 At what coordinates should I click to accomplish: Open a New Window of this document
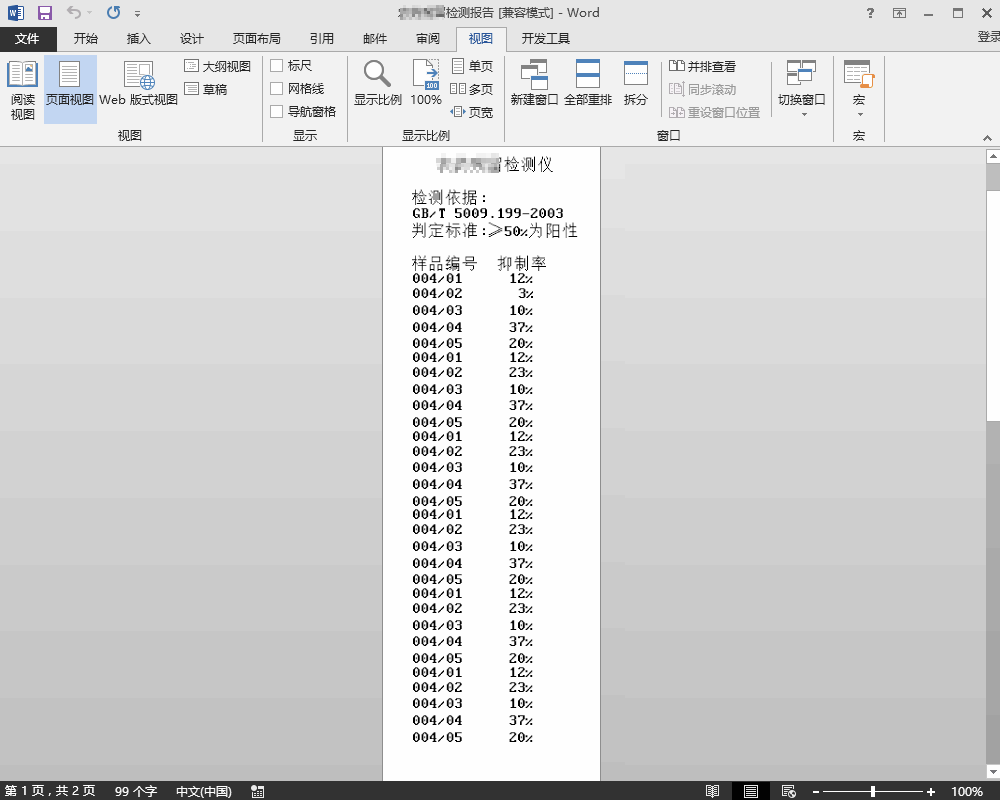(x=534, y=84)
